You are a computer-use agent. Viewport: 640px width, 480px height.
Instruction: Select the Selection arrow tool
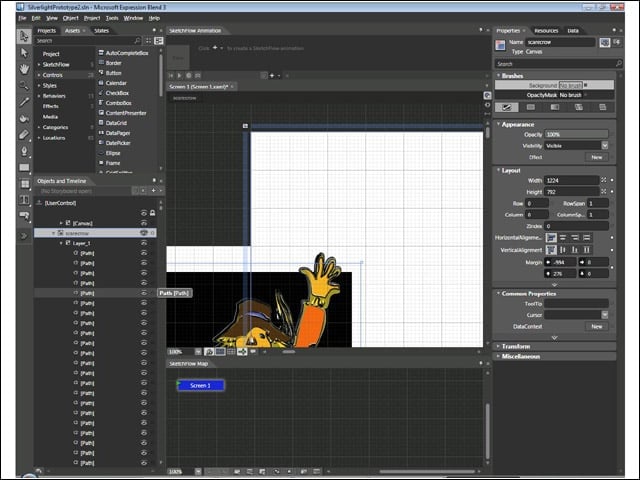(24, 36)
